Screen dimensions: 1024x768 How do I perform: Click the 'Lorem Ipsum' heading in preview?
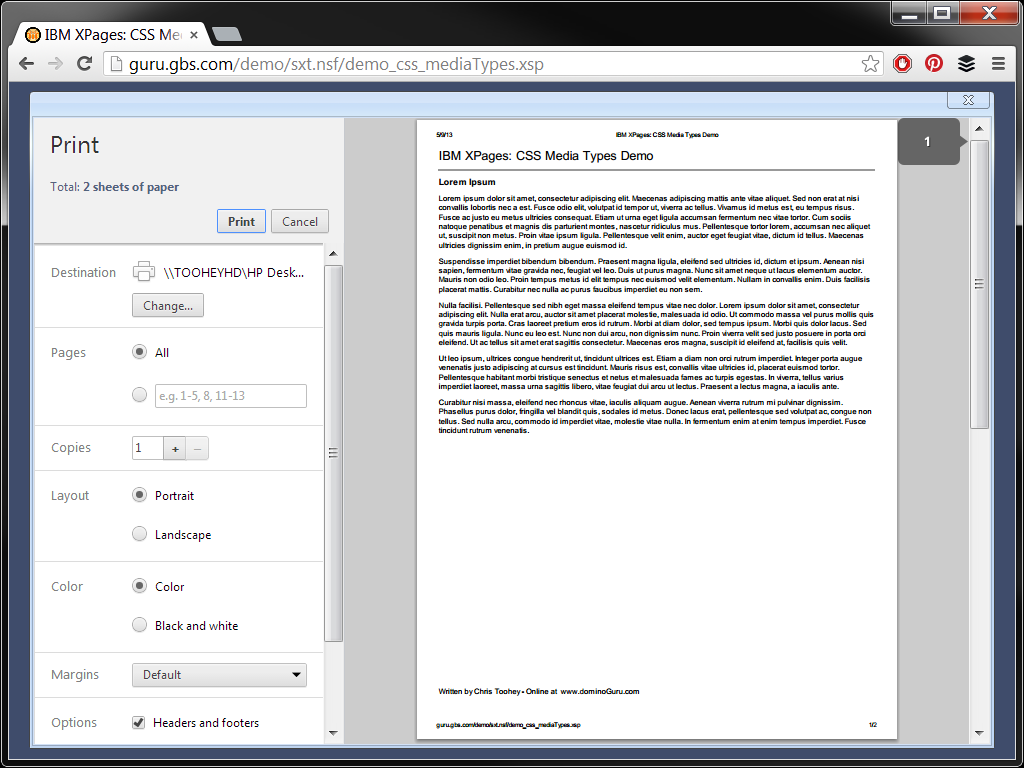tap(467, 182)
